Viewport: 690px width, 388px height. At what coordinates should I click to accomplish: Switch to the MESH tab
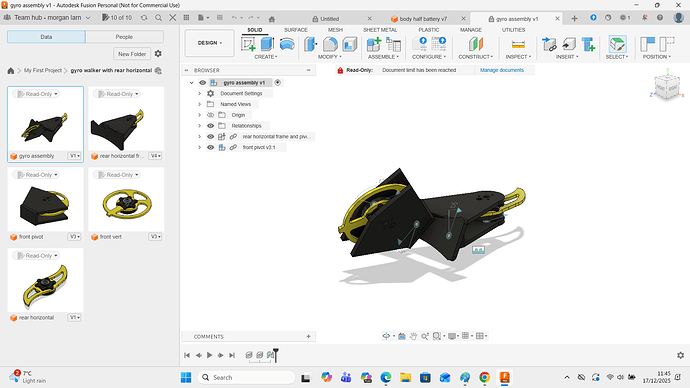point(335,30)
